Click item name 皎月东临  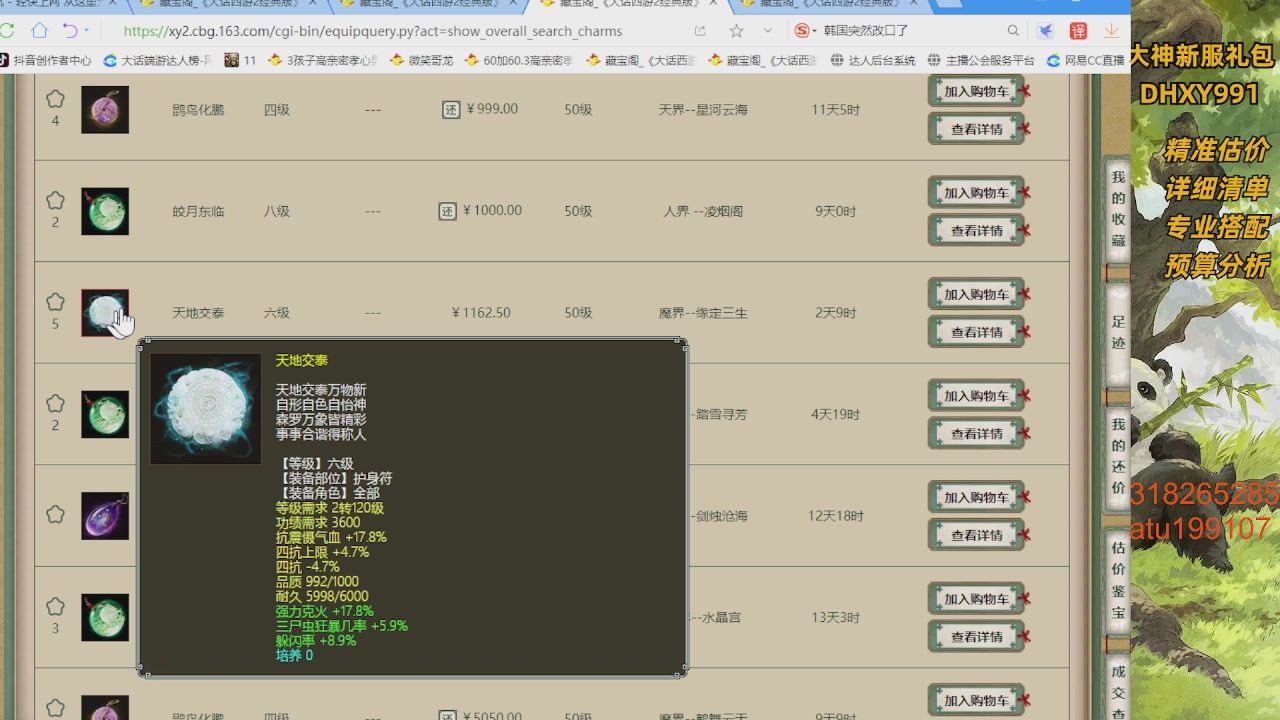tap(198, 211)
